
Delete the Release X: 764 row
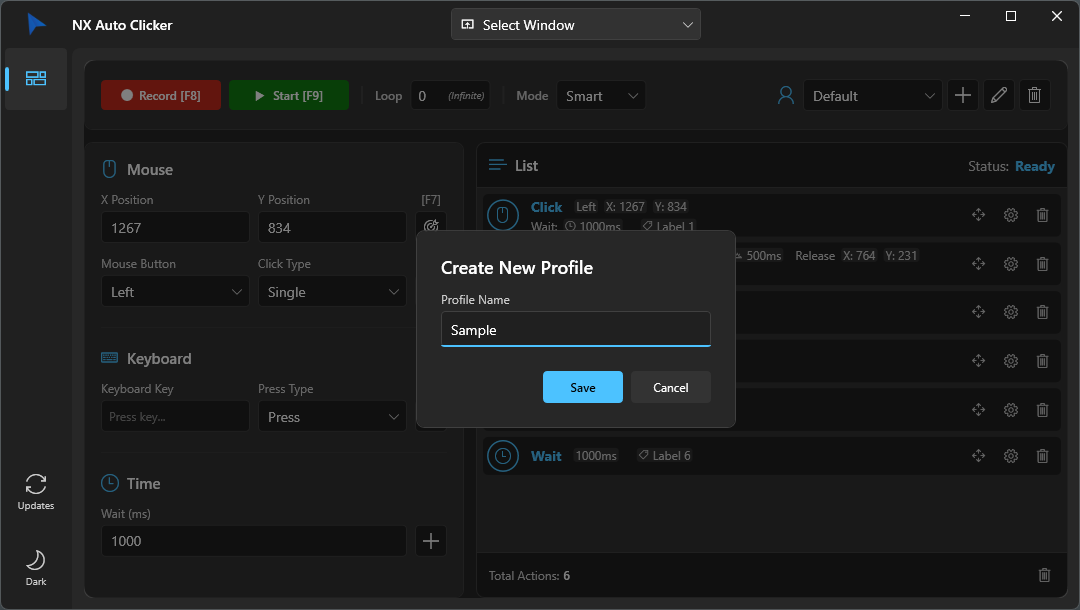(1042, 264)
